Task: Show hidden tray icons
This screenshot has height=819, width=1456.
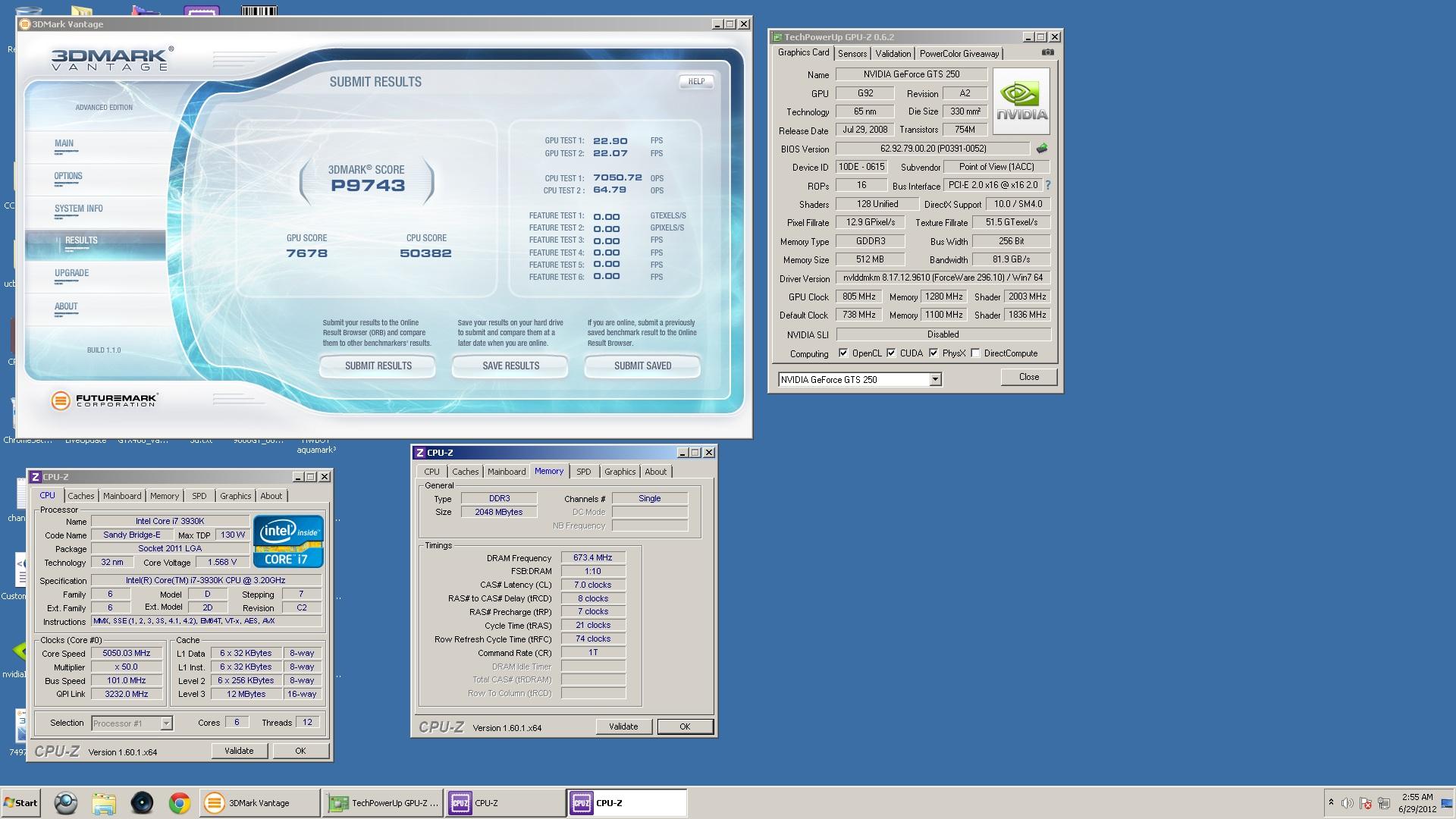Action: 1331,802
